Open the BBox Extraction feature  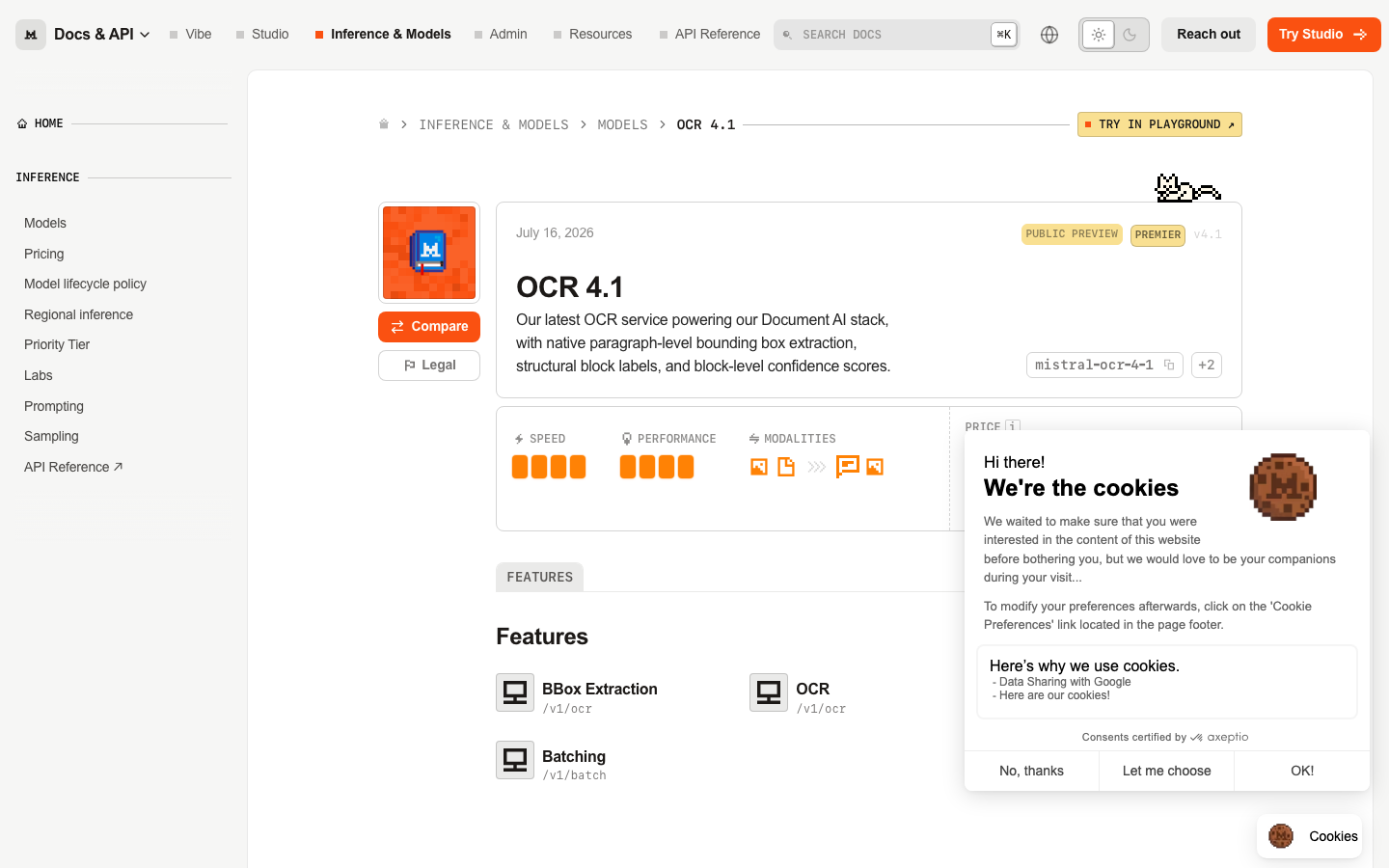point(600,690)
